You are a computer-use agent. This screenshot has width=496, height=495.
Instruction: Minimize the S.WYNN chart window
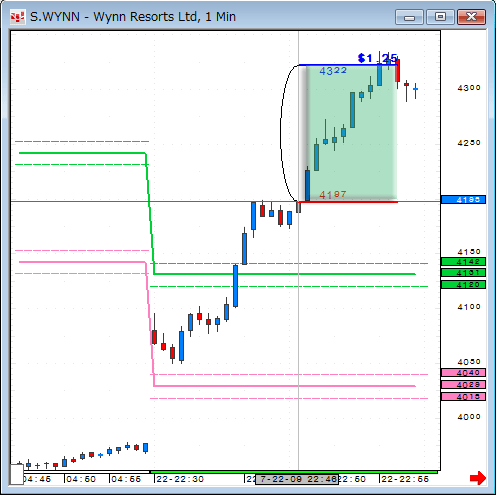click(409, 17)
